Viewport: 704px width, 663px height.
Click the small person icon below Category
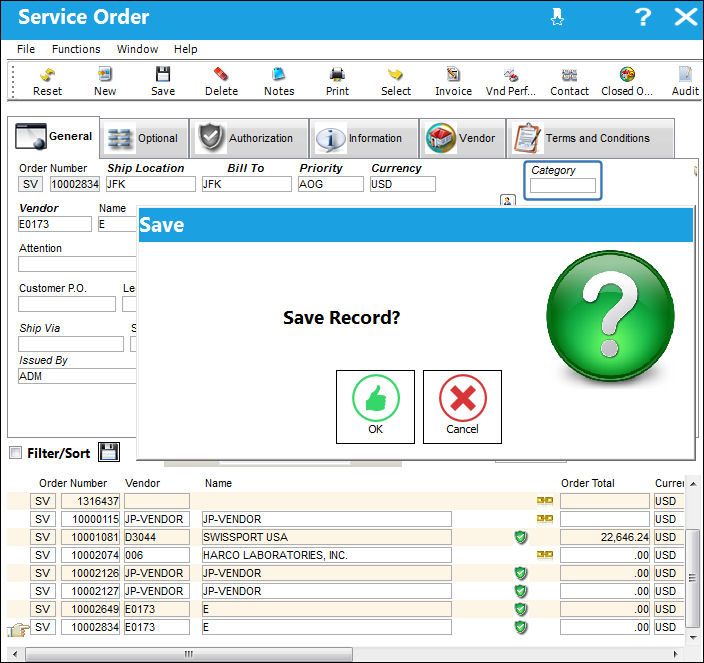point(508,200)
